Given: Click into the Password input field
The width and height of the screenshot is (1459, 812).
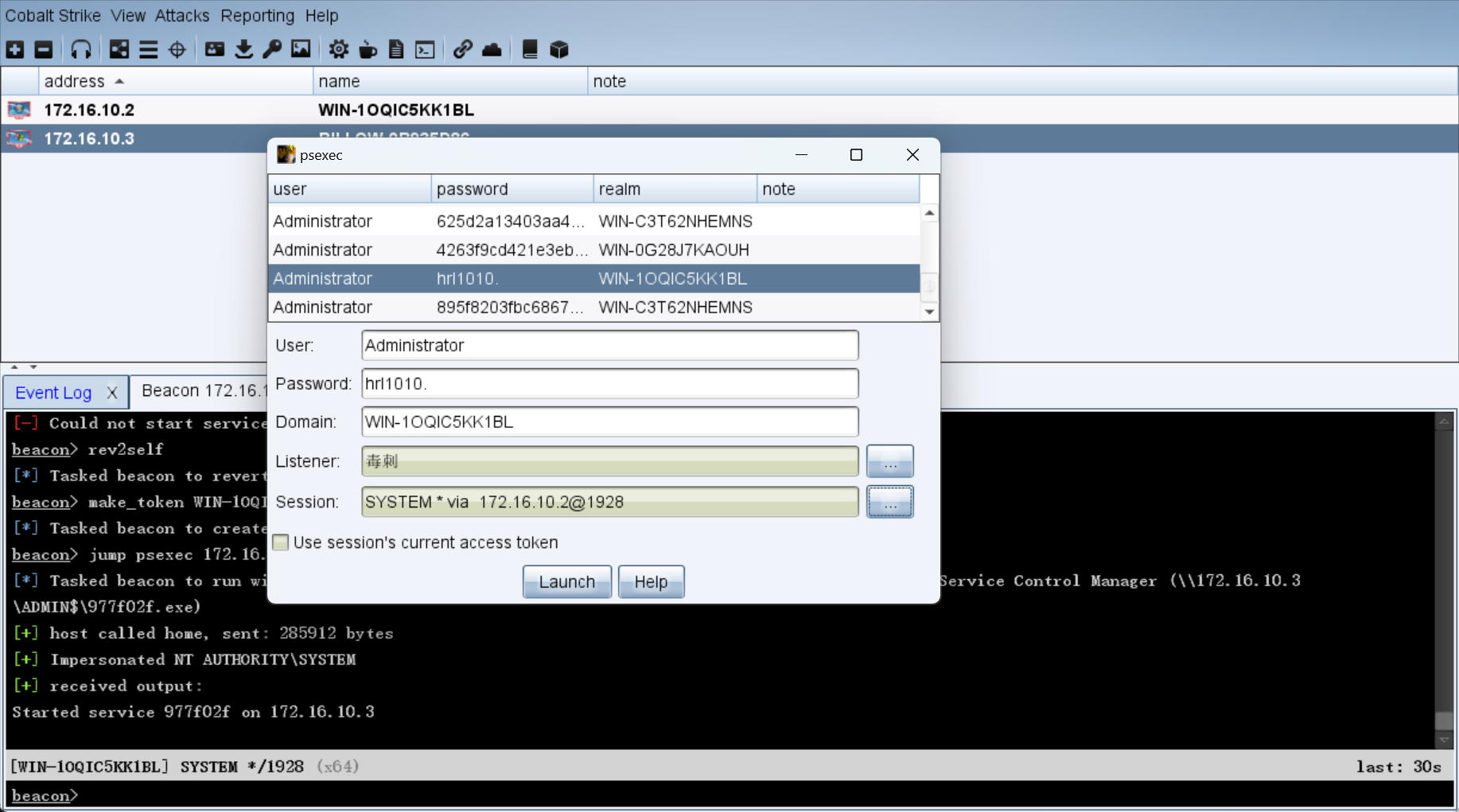Looking at the screenshot, I should (x=609, y=383).
